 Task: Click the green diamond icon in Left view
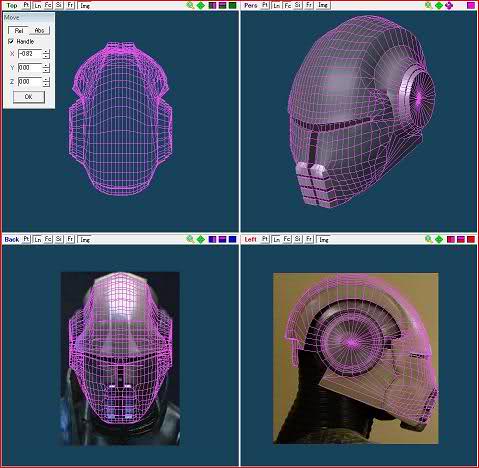point(439,239)
